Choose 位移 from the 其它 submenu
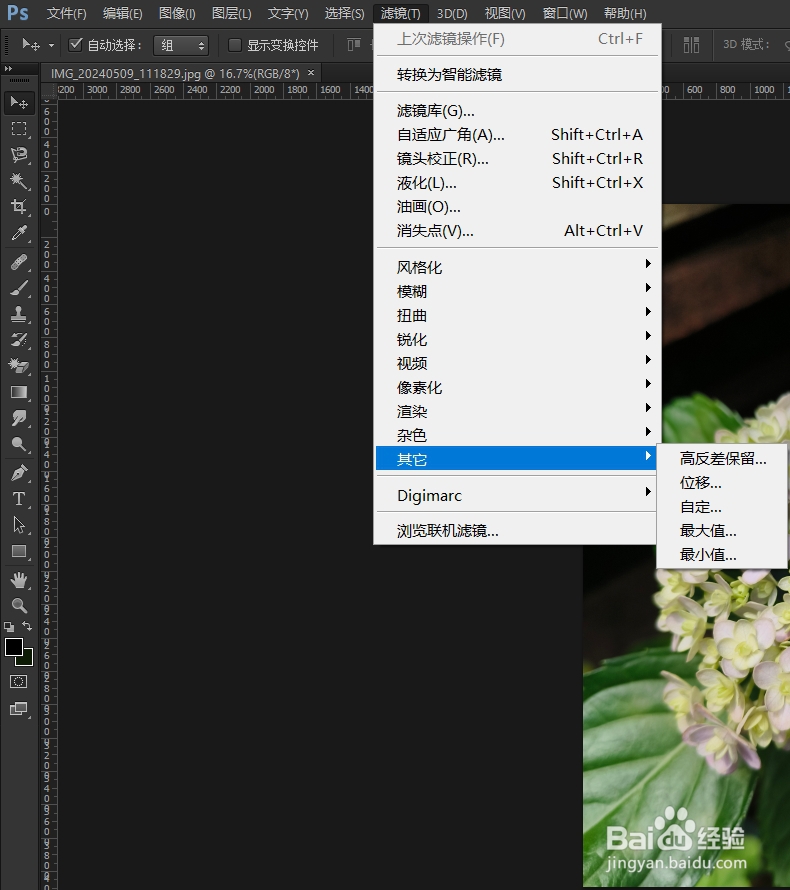The image size is (790, 890). click(722, 483)
